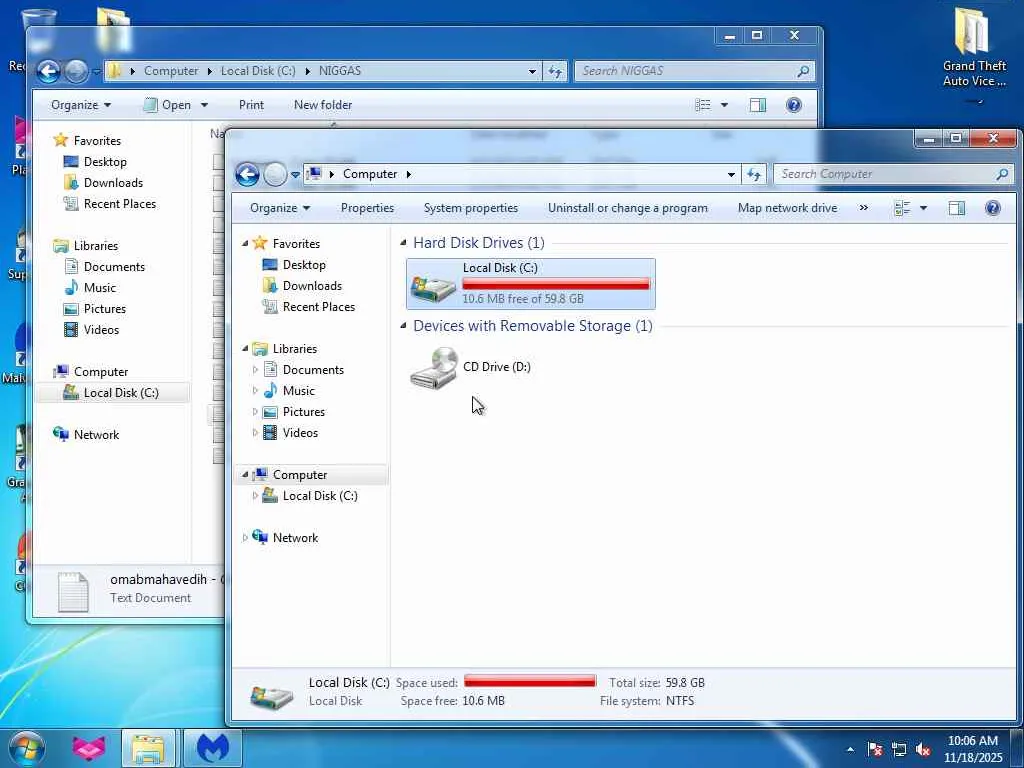Expand address bar history in Computer window
Viewport: 1024px width, 768px height.
click(731, 174)
